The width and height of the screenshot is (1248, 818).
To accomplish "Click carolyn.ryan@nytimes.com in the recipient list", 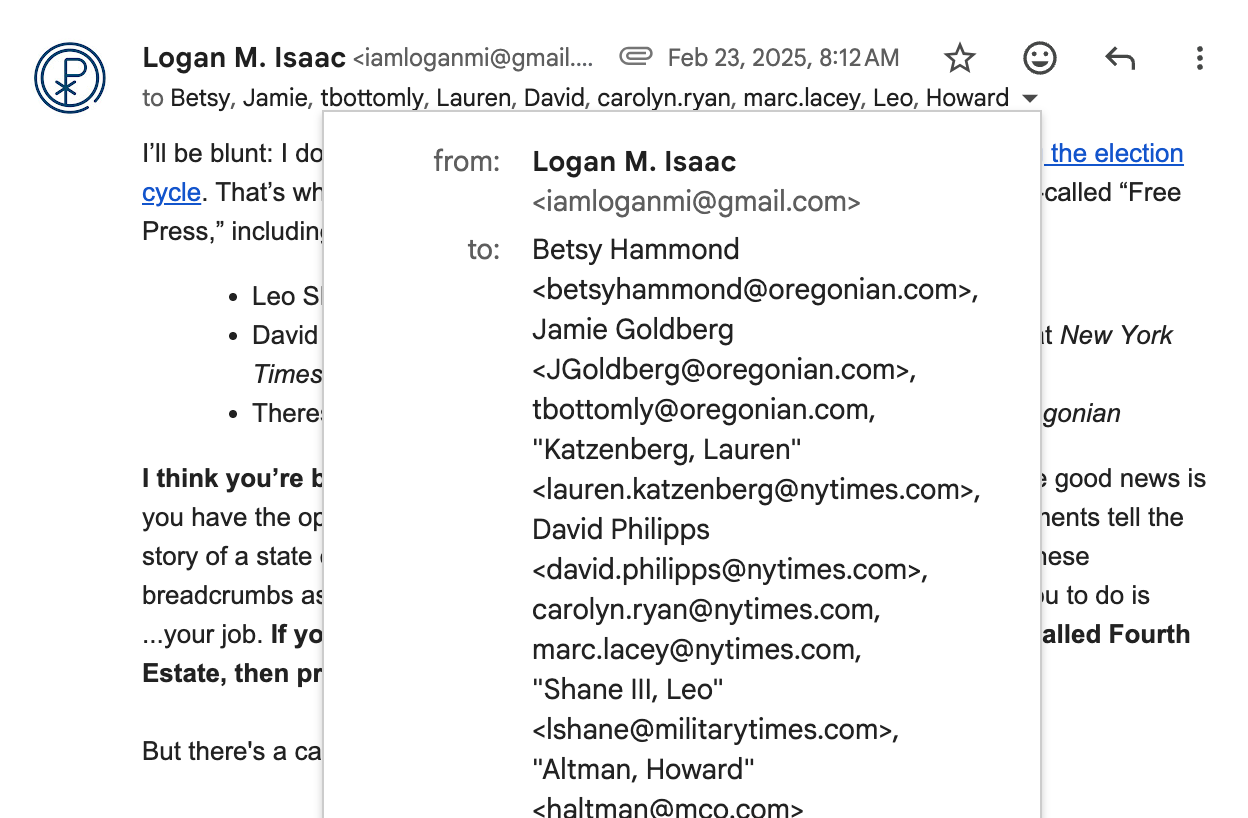I will [x=706, y=610].
